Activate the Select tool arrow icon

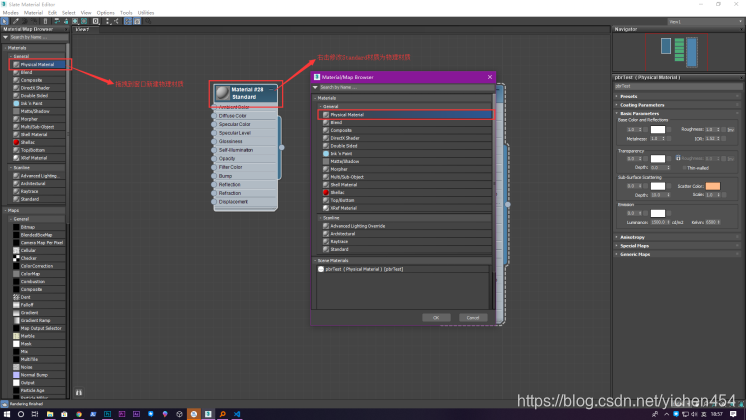(x=4, y=21)
